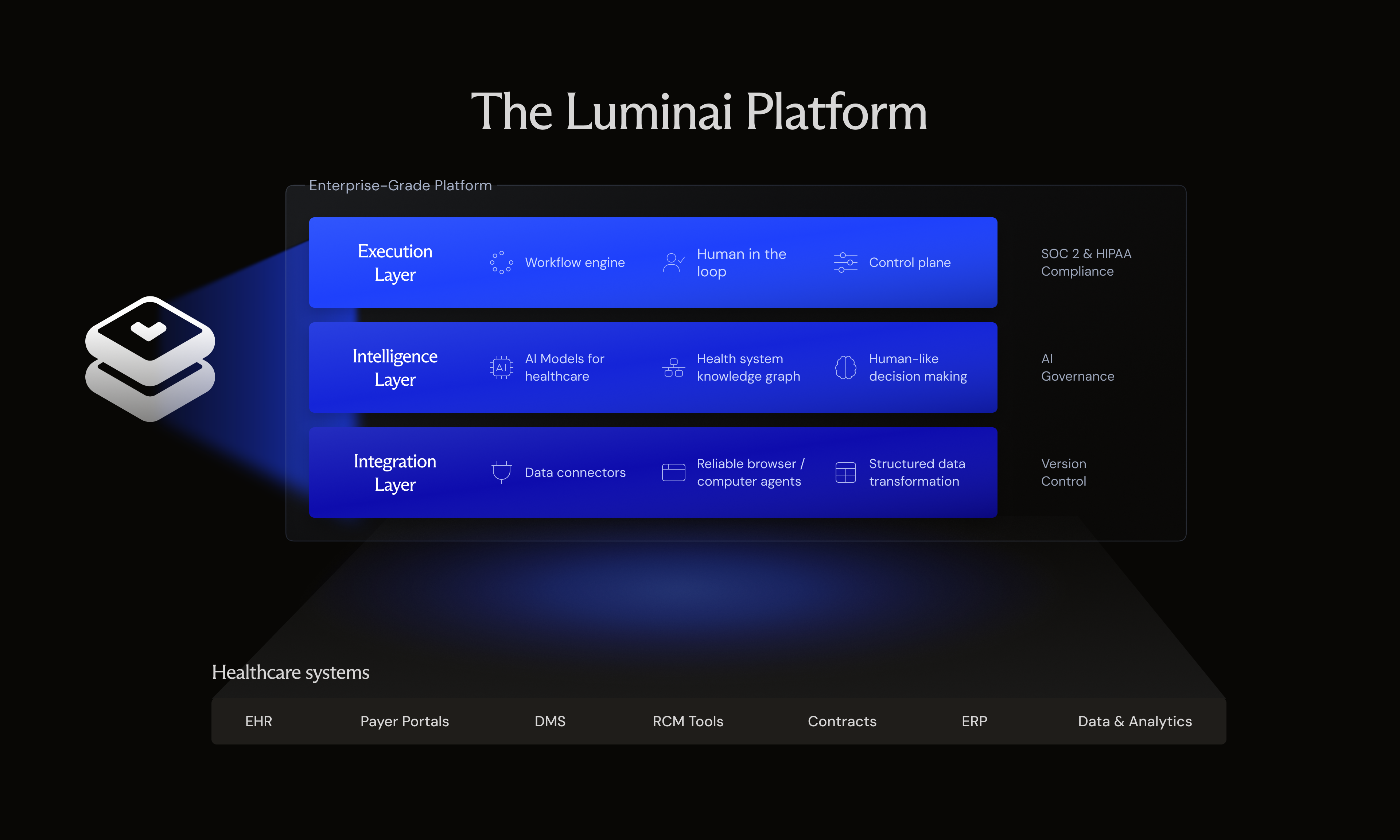Click the "SOC 2 & HIPAA Compliance" text

1086,262
